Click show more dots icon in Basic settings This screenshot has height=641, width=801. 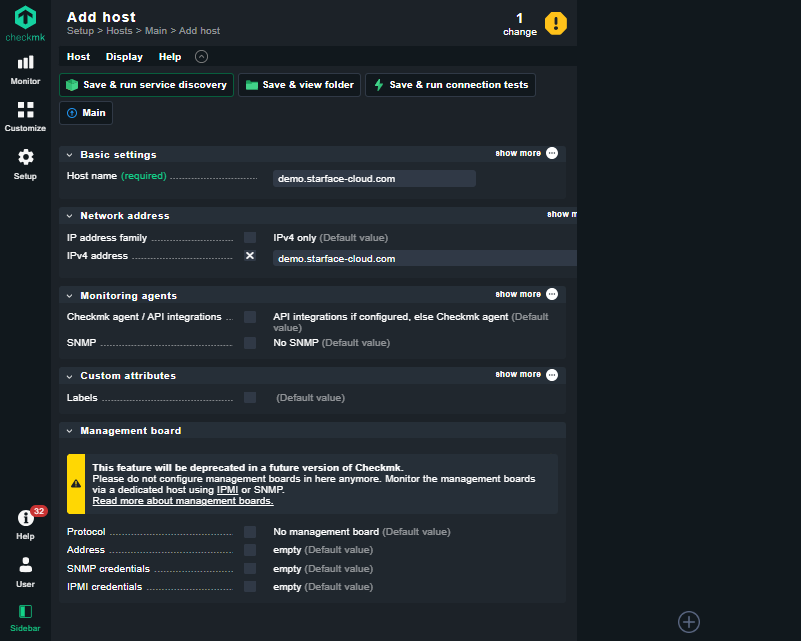tap(552, 153)
